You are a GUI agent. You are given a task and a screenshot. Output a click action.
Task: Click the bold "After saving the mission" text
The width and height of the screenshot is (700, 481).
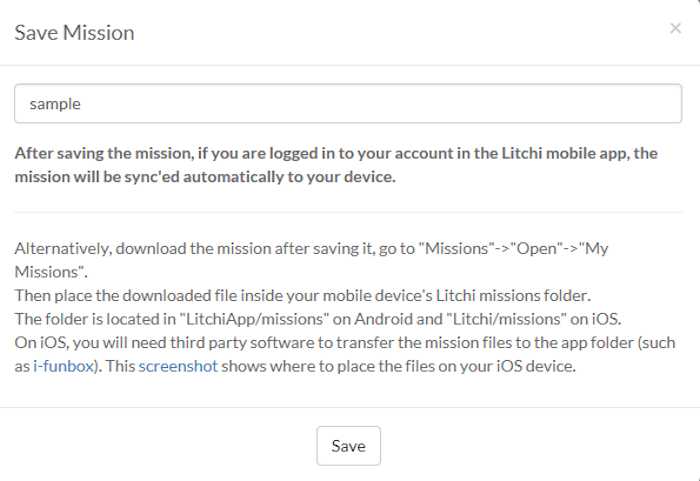[x=150, y=154]
